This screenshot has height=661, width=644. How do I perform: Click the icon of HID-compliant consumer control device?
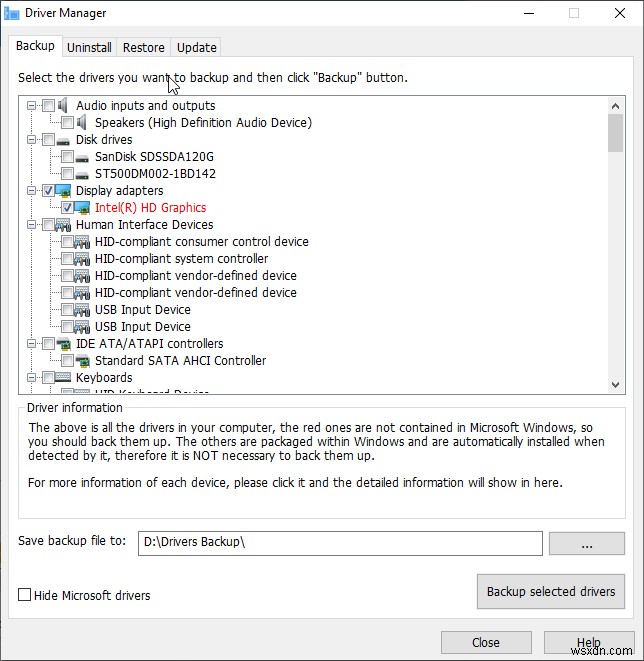coord(82,242)
